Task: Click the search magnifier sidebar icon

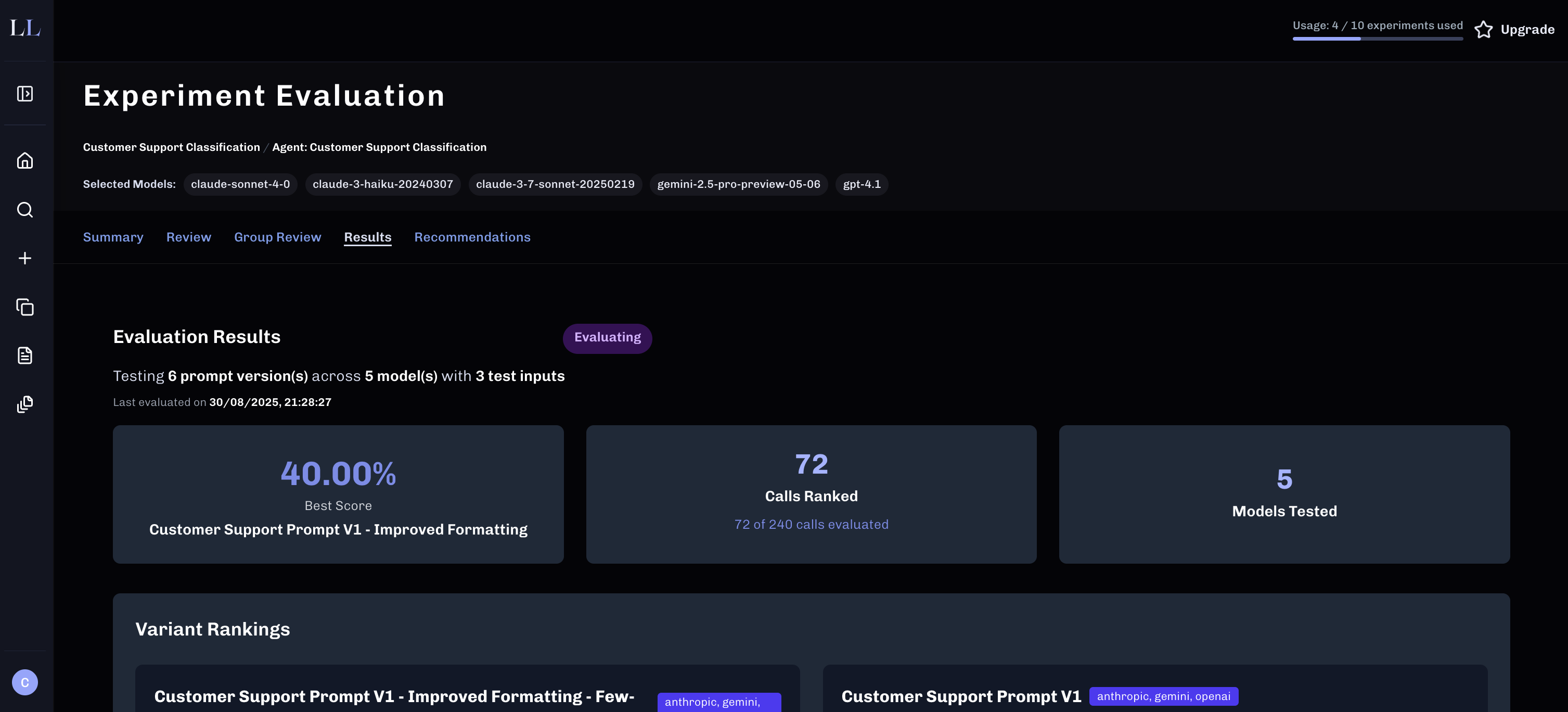Action: pyautogui.click(x=25, y=210)
